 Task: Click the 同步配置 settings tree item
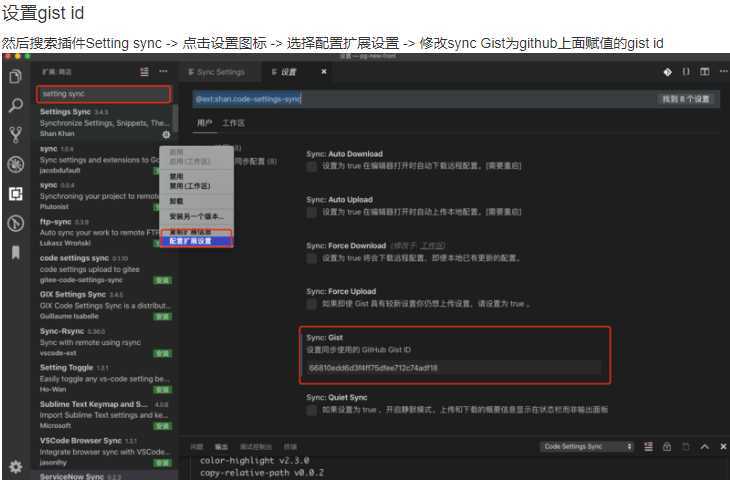255,162
